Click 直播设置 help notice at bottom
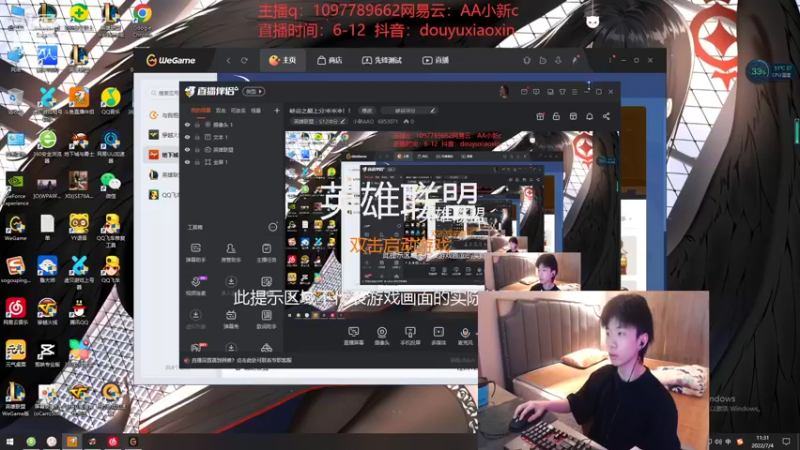Viewport: 800px width, 450px height. pyautogui.click(x=238, y=360)
